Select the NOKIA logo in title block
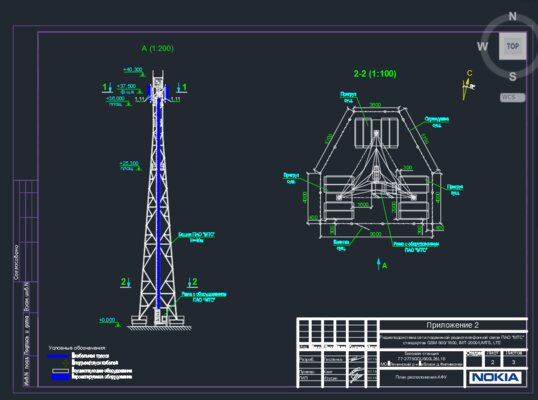 [x=495, y=377]
